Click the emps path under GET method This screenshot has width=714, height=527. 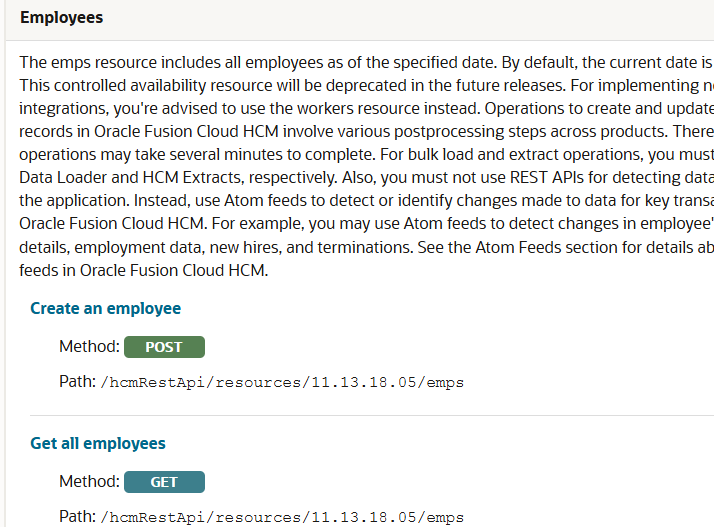coord(284,517)
